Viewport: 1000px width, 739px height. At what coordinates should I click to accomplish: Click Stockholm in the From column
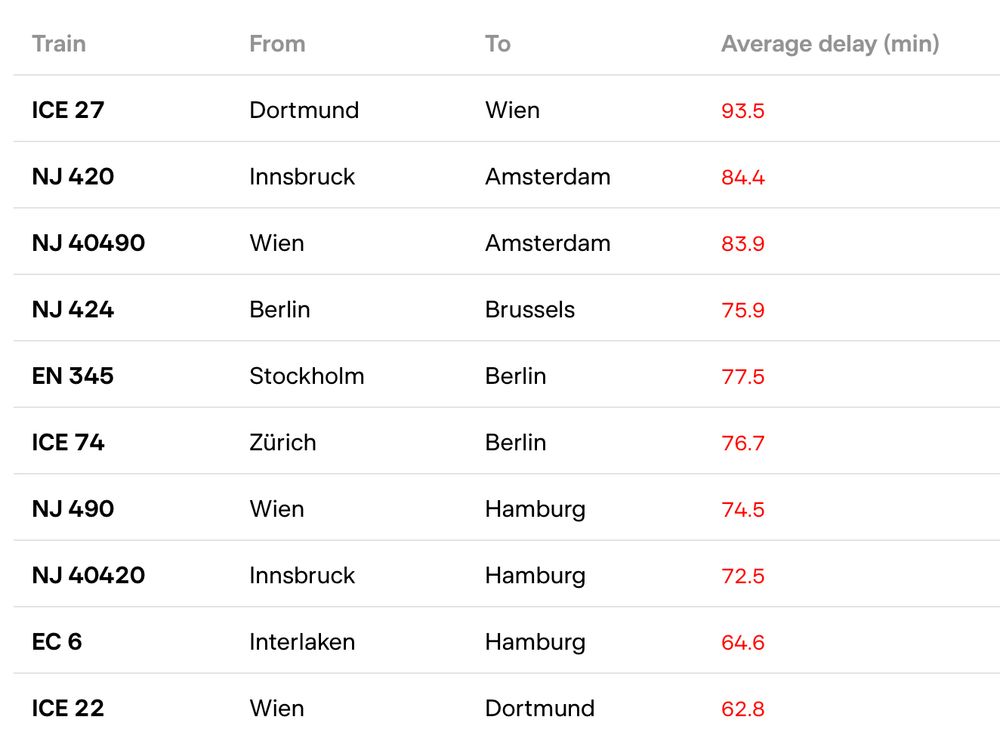pos(307,376)
